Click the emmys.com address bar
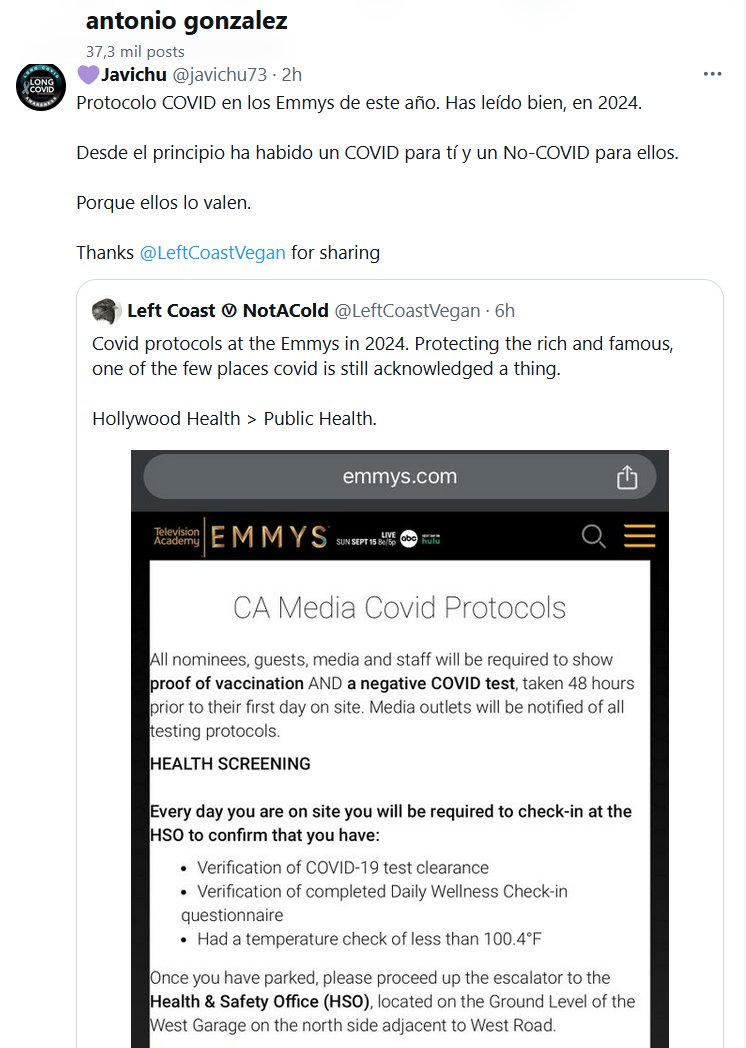The height and width of the screenshot is (1048, 746). click(x=400, y=477)
